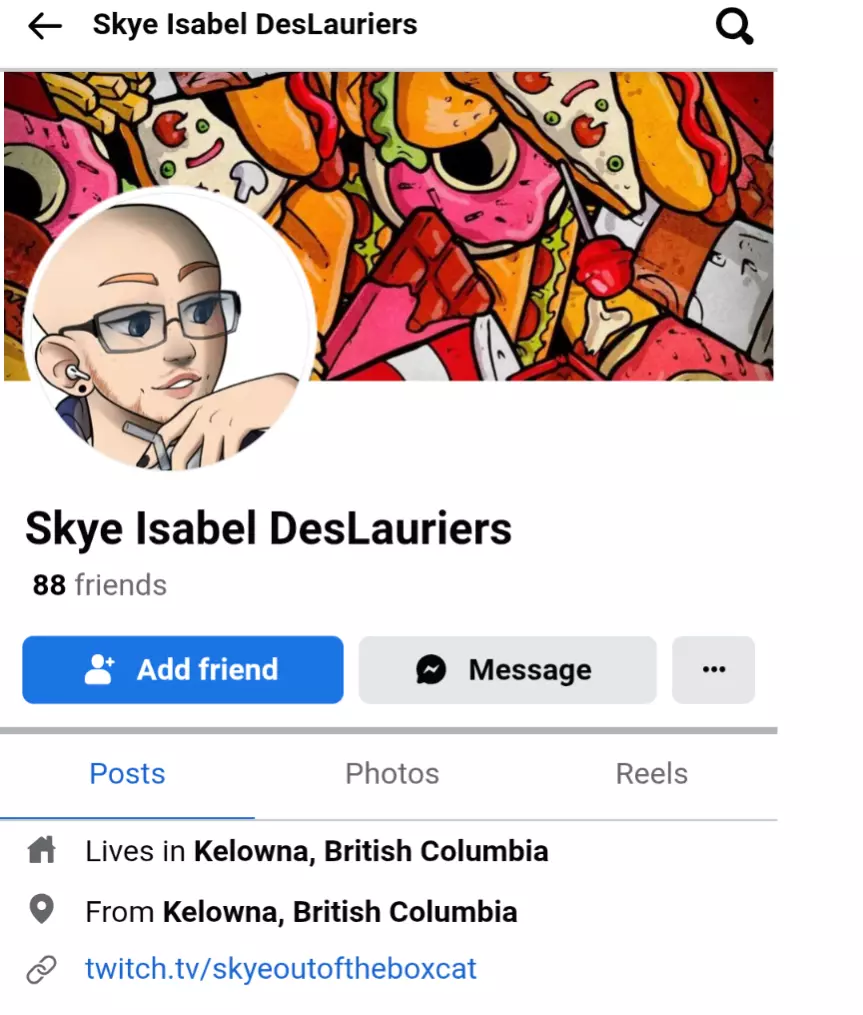Click Kelowna, British Columbia in From row
Screen dimensions: 863x1015
click(340, 911)
